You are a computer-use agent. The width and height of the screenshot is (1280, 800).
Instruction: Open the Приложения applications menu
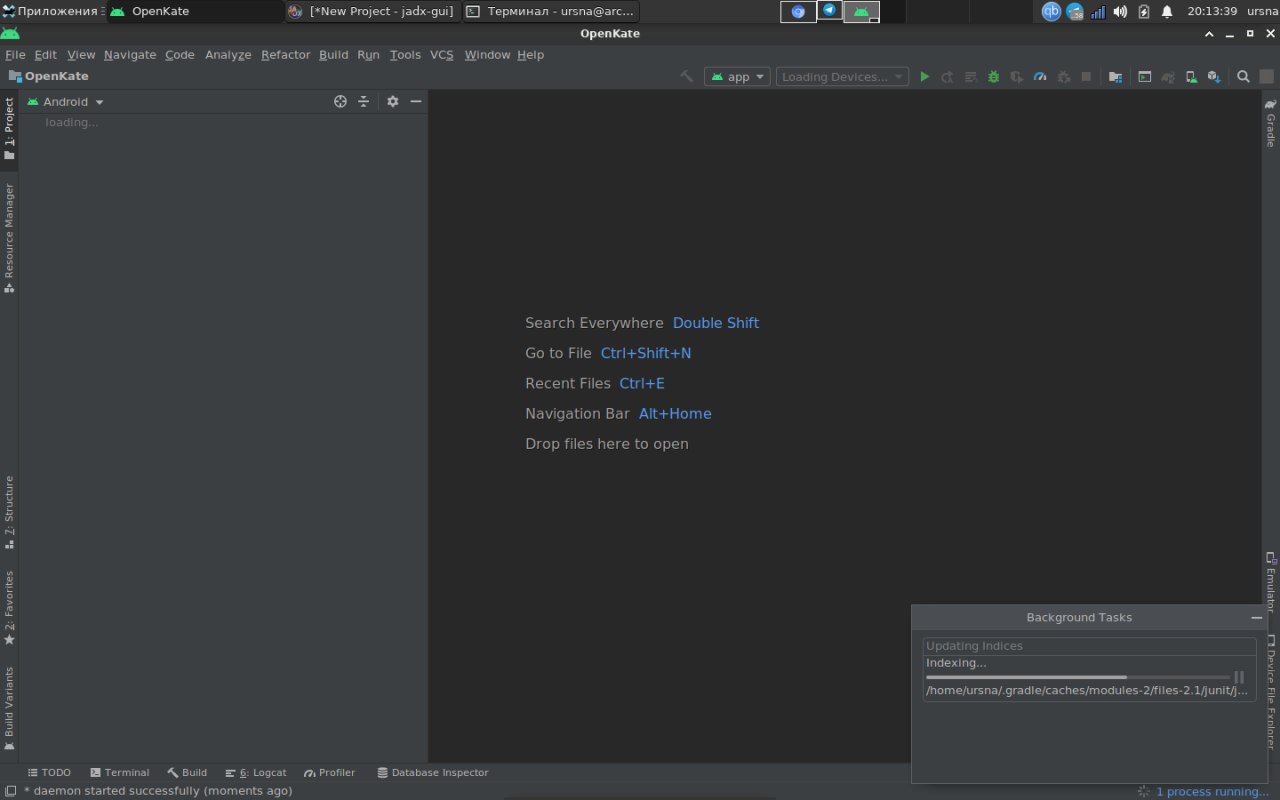click(x=52, y=12)
